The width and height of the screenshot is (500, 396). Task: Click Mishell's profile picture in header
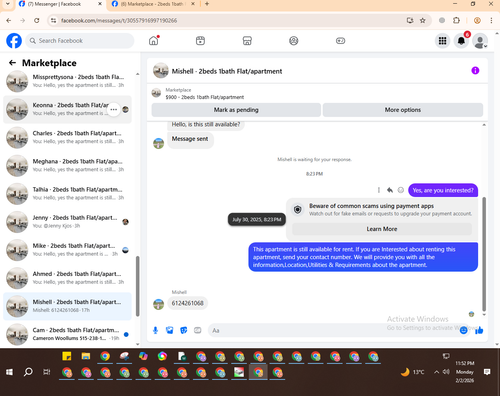[x=161, y=71]
